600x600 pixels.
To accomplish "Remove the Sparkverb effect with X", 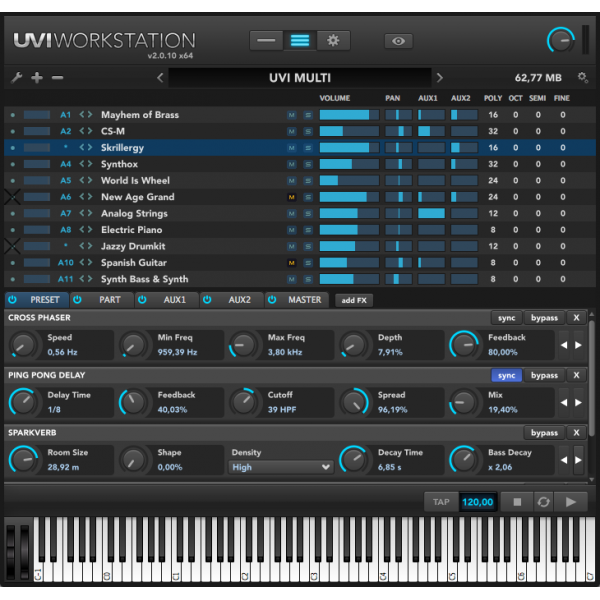I will click(x=576, y=433).
